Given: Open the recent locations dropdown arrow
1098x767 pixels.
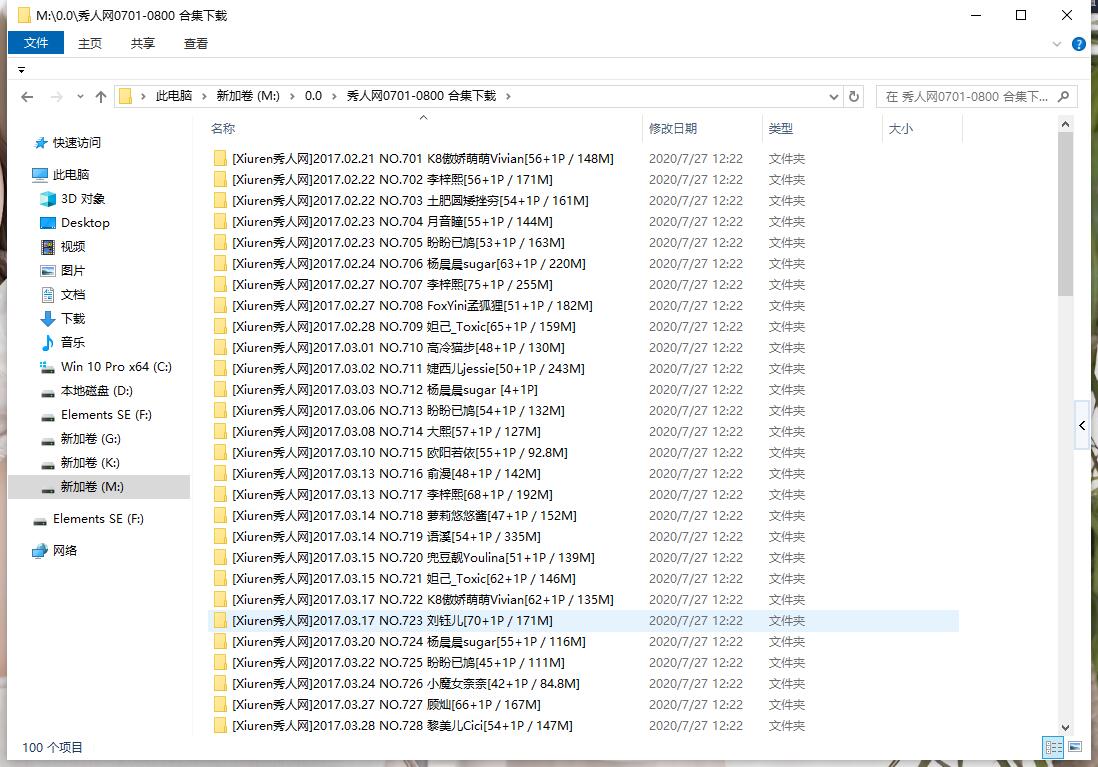Looking at the screenshot, I should [x=81, y=97].
